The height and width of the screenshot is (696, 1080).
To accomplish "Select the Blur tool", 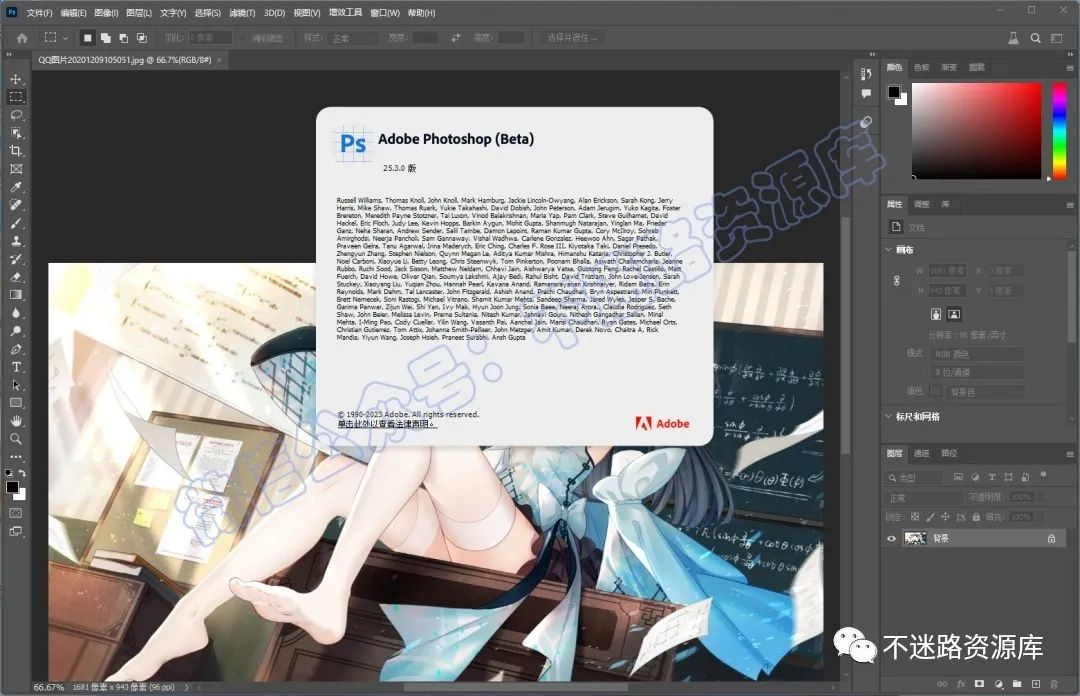I will tap(16, 313).
